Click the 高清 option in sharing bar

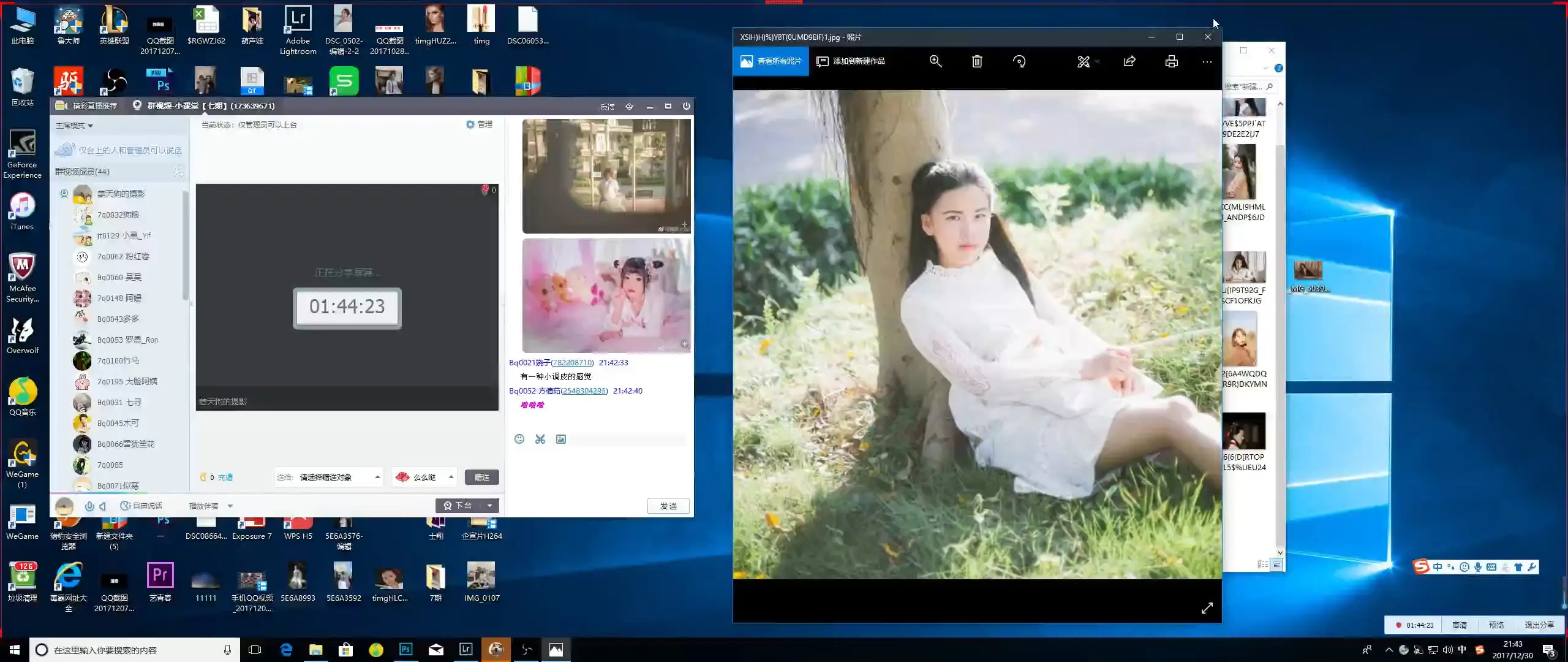coord(1459,625)
